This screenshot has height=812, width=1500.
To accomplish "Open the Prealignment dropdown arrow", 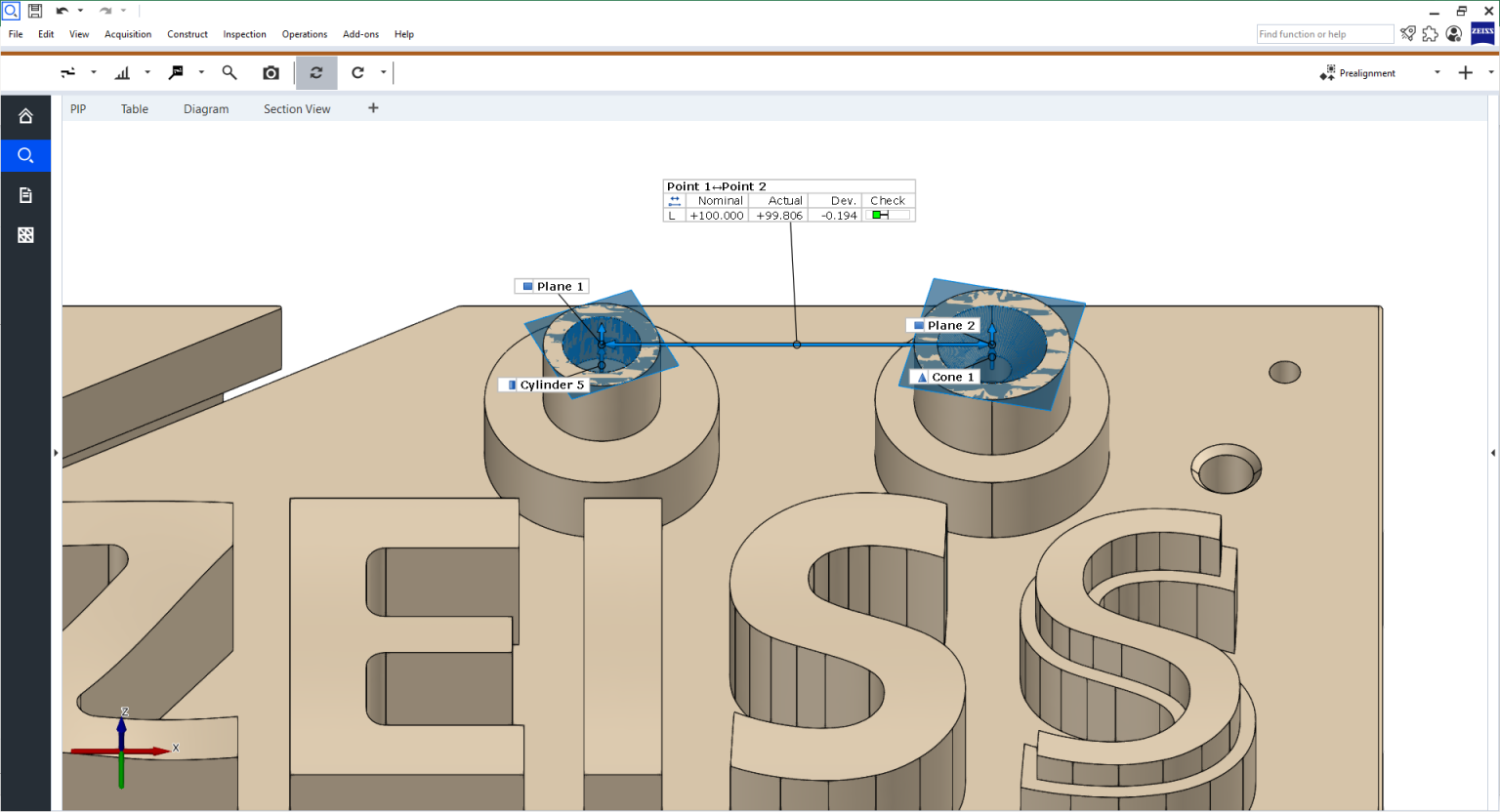I will click(x=1437, y=72).
